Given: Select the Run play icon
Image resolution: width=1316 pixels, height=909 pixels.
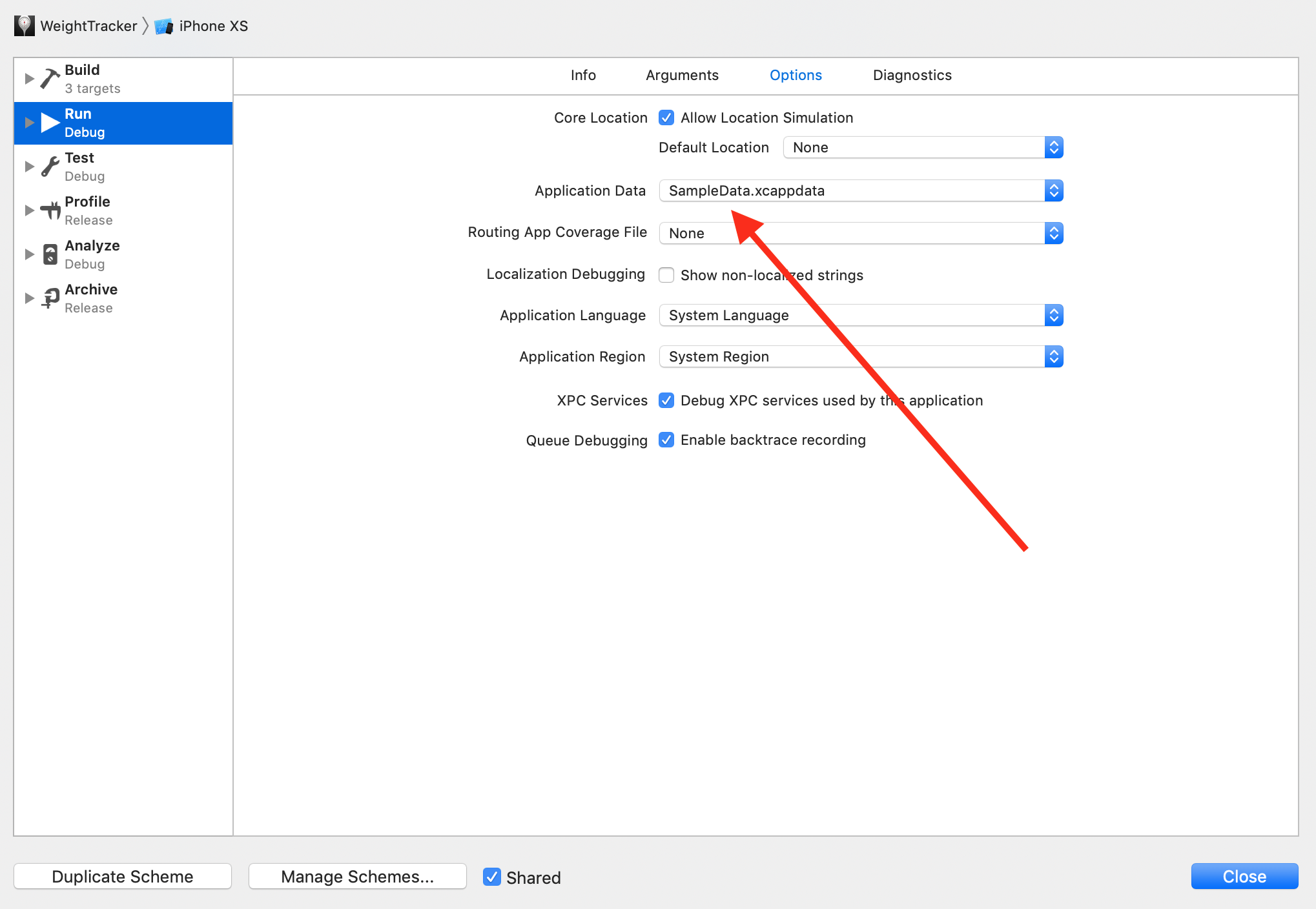Looking at the screenshot, I should tap(50, 123).
